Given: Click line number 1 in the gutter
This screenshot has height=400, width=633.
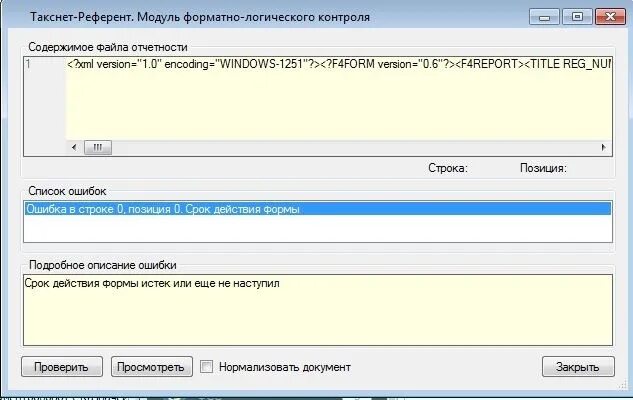Looking at the screenshot, I should (x=28, y=64).
